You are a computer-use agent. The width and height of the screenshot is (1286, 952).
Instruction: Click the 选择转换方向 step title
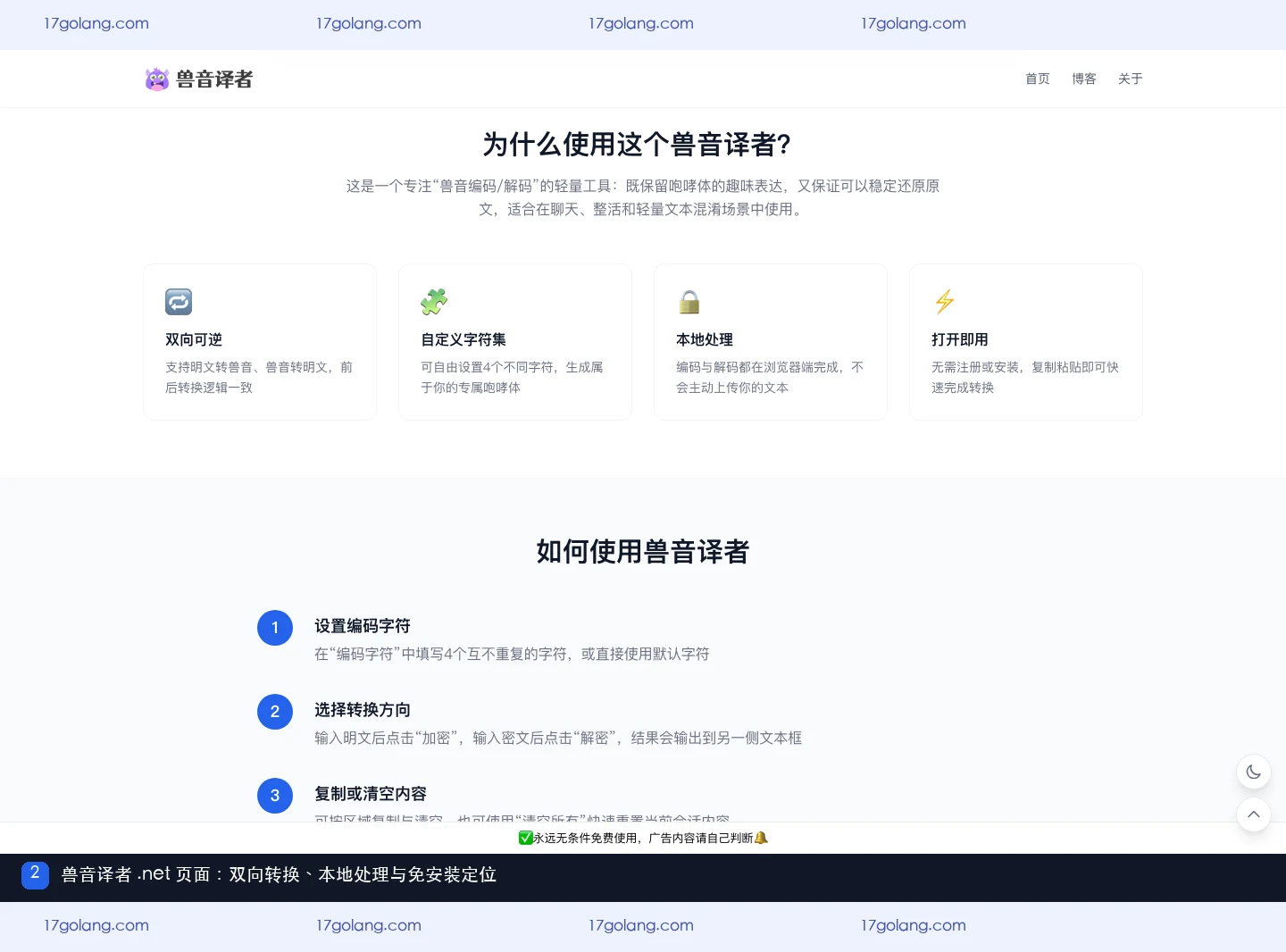(x=363, y=710)
